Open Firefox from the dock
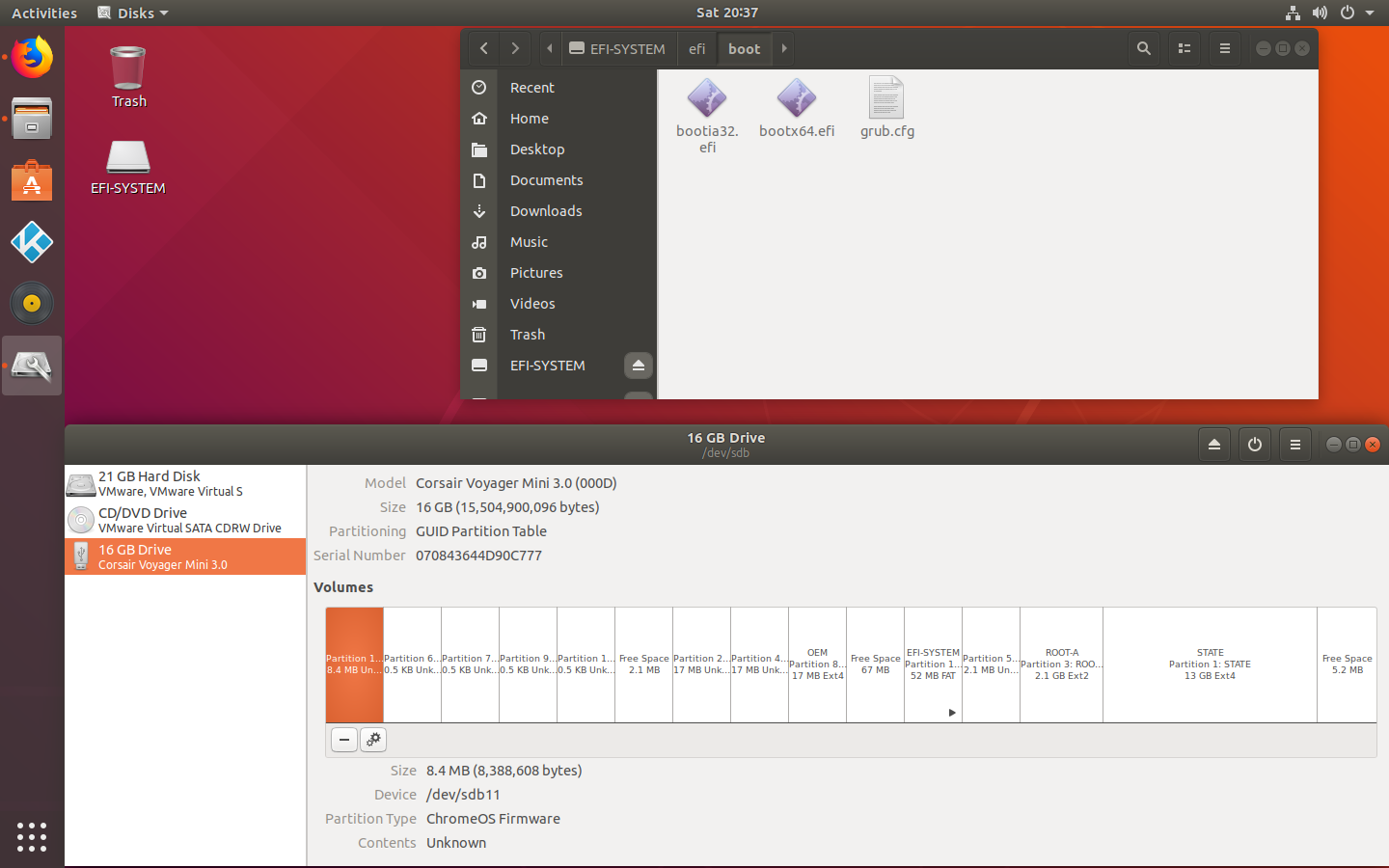The image size is (1389, 868). 32,58
